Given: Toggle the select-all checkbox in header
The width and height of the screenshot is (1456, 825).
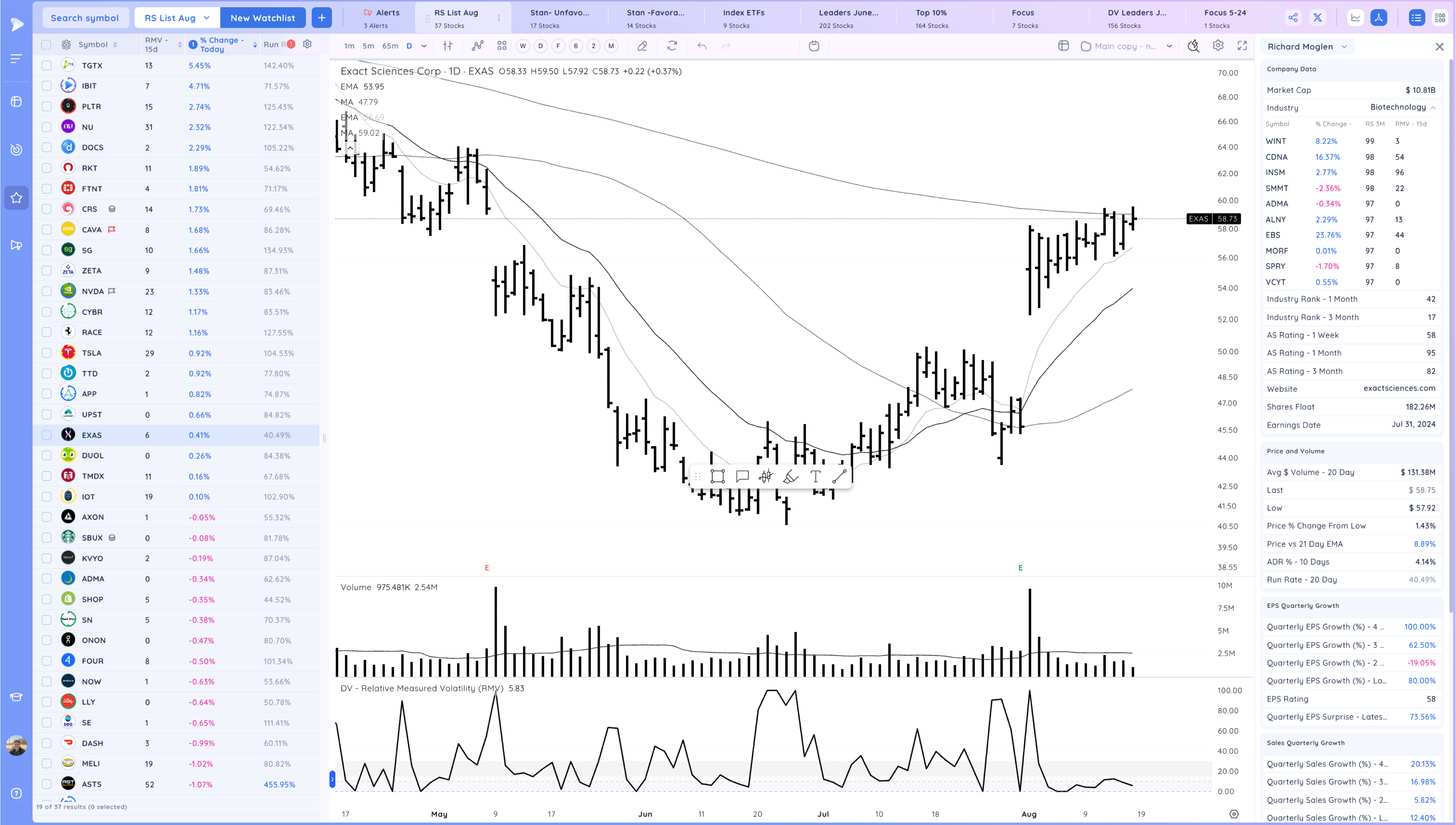Looking at the screenshot, I should pyautogui.click(x=47, y=44).
